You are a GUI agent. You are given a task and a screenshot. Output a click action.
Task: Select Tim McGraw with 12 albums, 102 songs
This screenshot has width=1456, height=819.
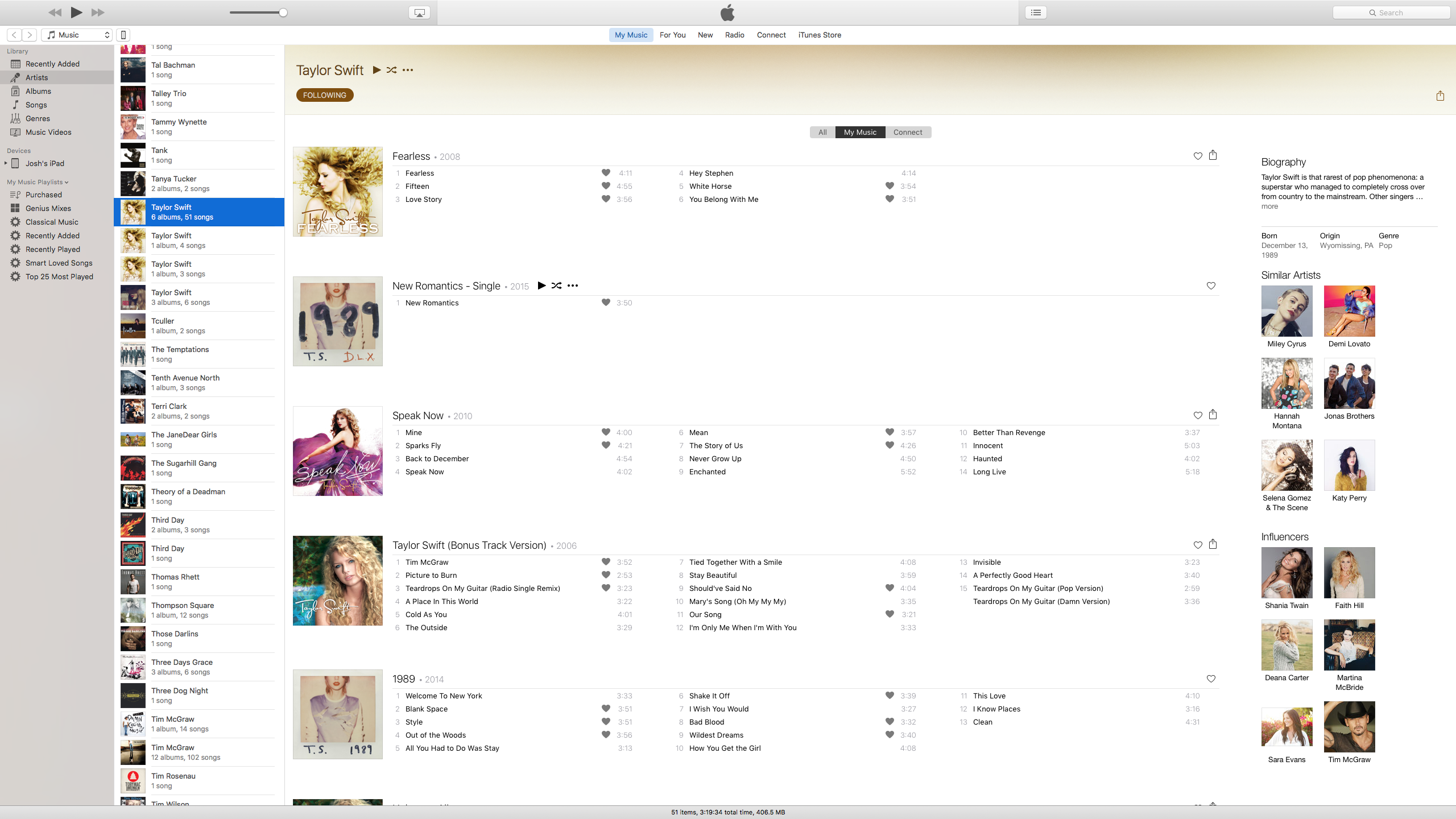point(199,752)
